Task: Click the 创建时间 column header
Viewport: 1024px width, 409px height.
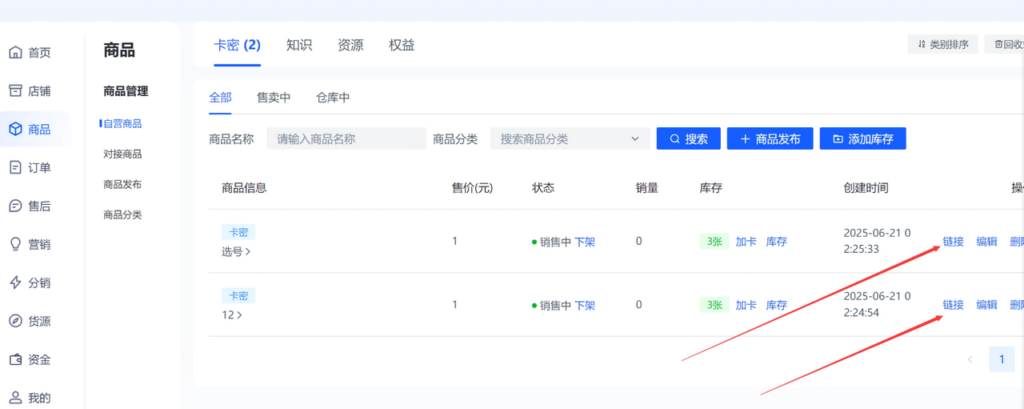Action: pos(866,188)
